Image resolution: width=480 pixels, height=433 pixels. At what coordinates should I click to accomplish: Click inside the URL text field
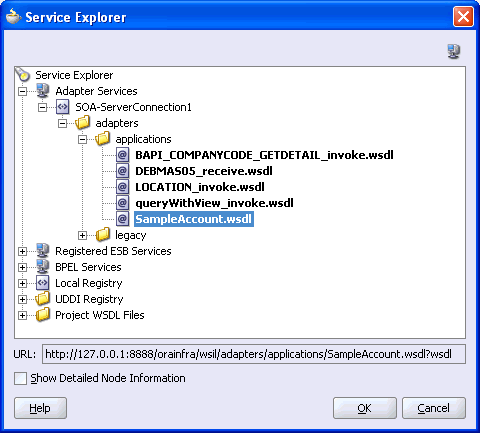(254, 354)
